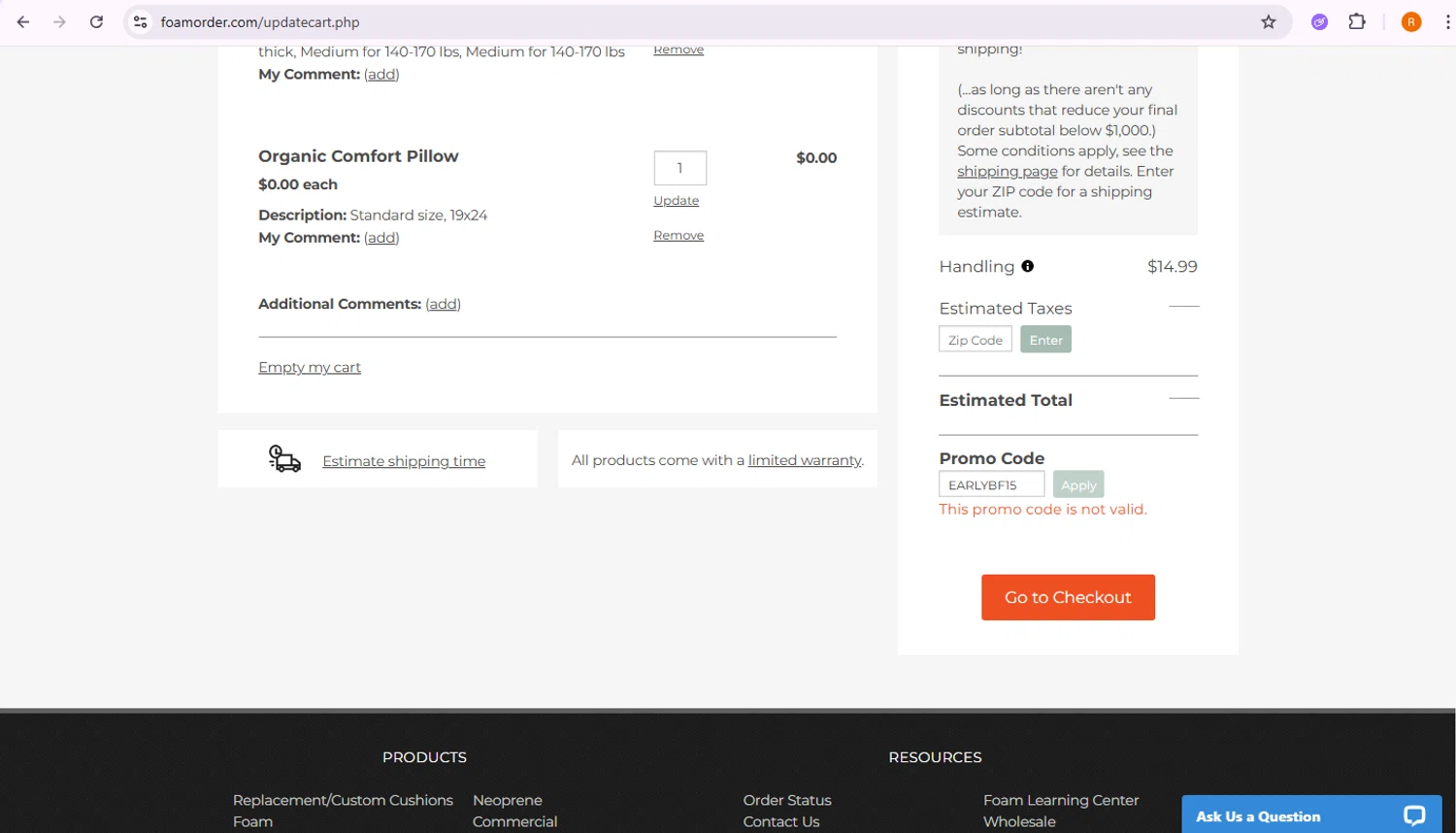Click the chat bubble icon
The height and width of the screenshot is (833, 1456).
pyautogui.click(x=1414, y=816)
